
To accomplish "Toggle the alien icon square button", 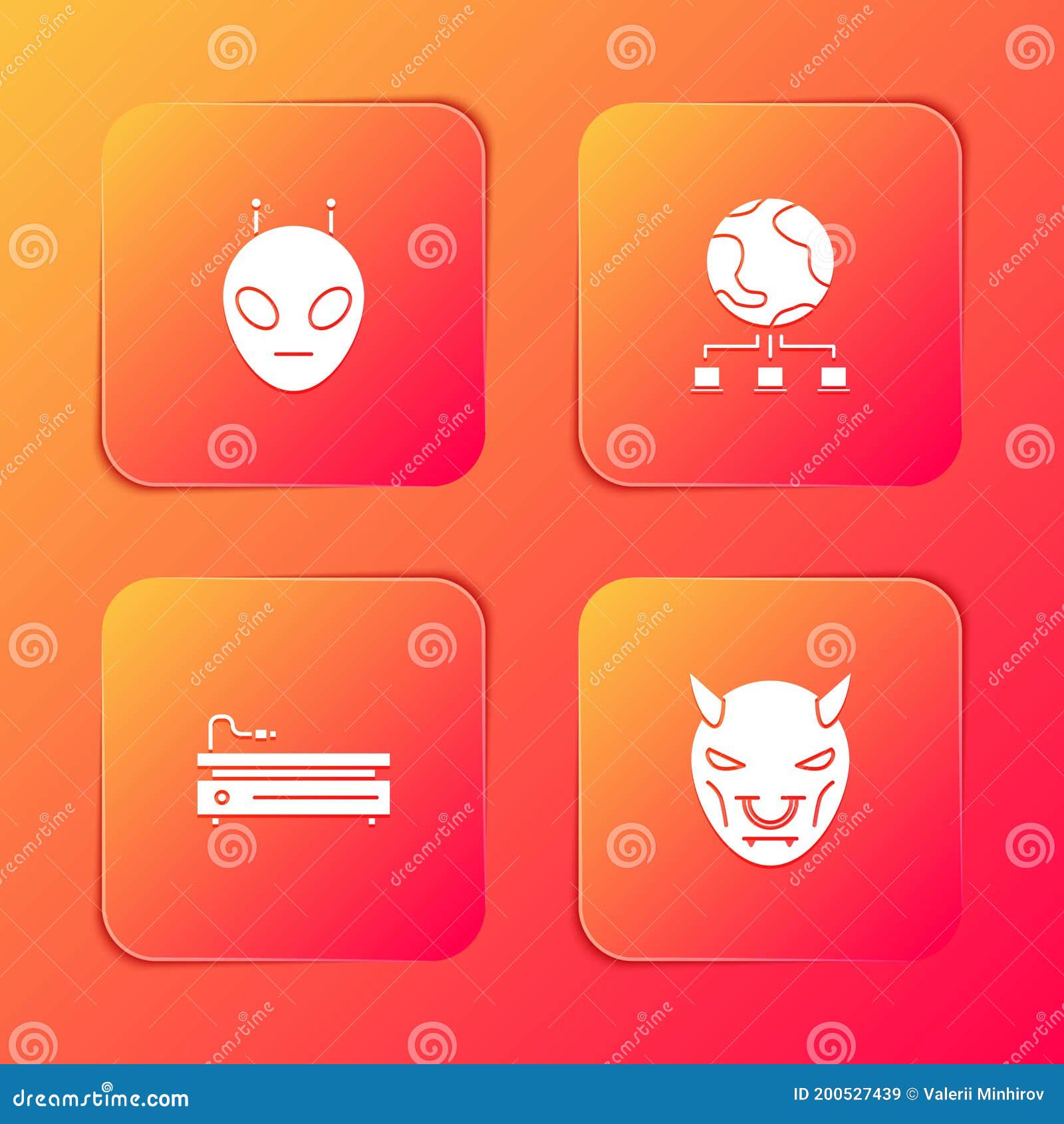I will pos(298,293).
